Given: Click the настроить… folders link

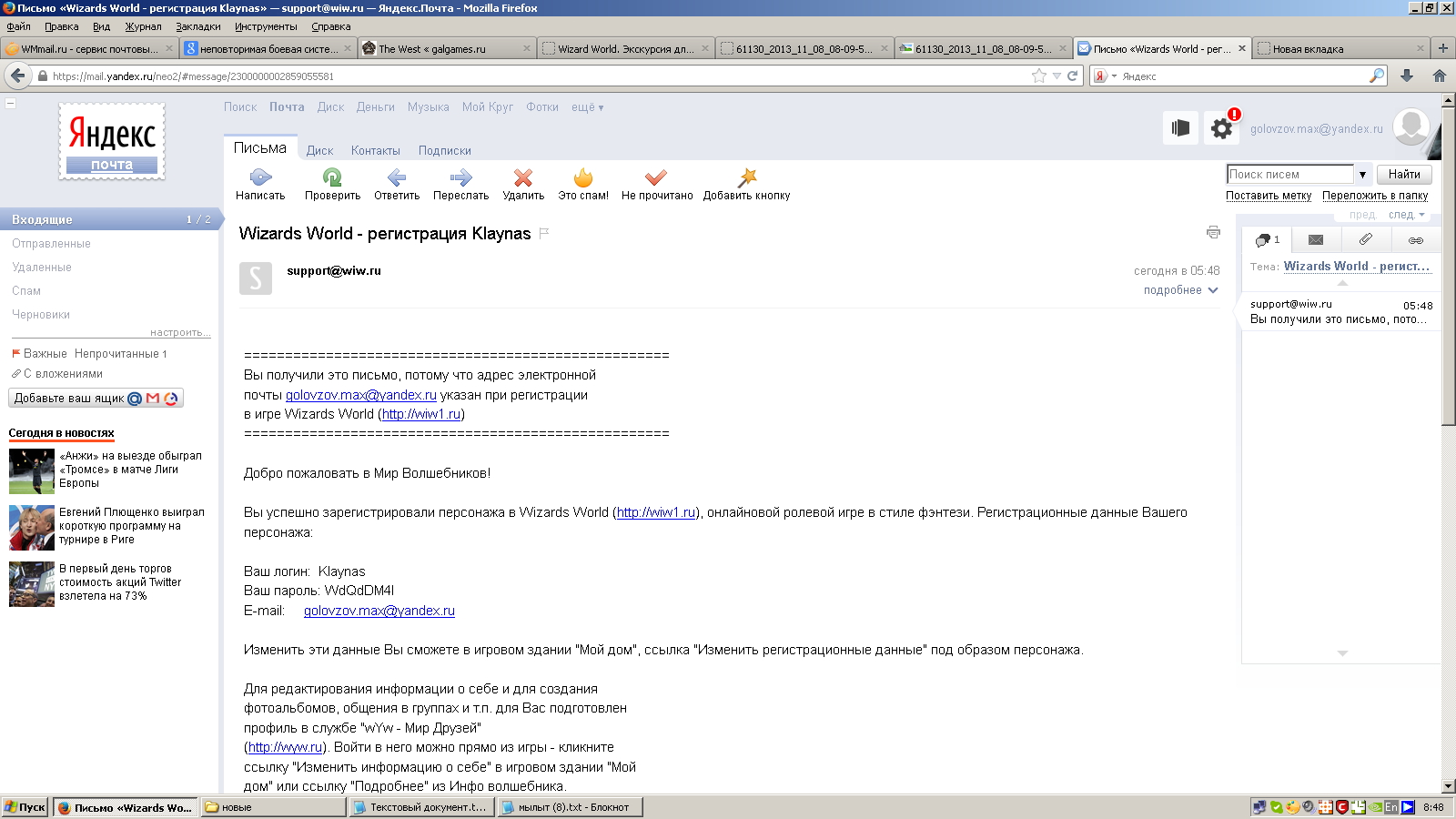Looking at the screenshot, I should point(180,332).
